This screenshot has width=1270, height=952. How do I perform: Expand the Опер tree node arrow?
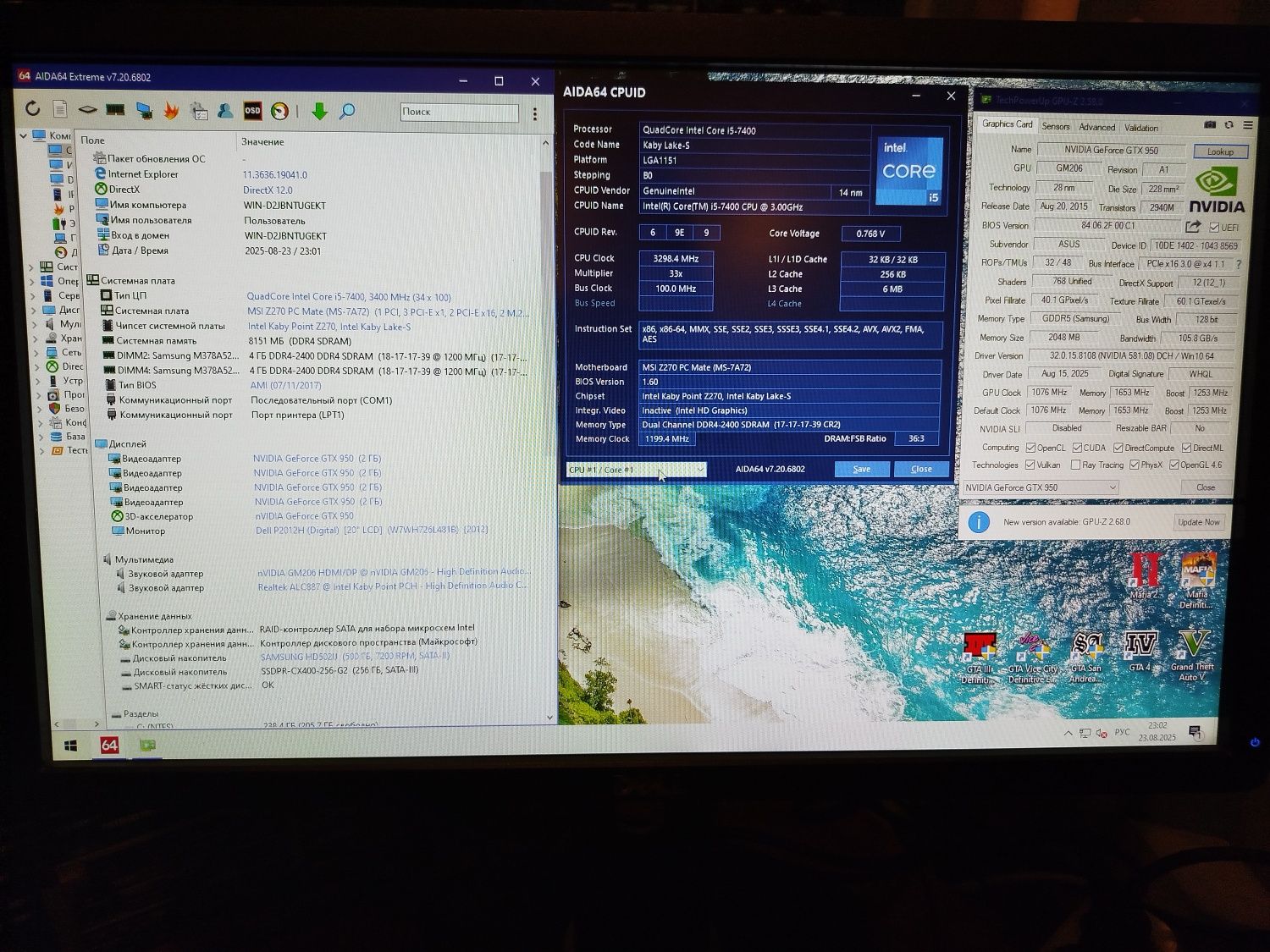coord(32,281)
